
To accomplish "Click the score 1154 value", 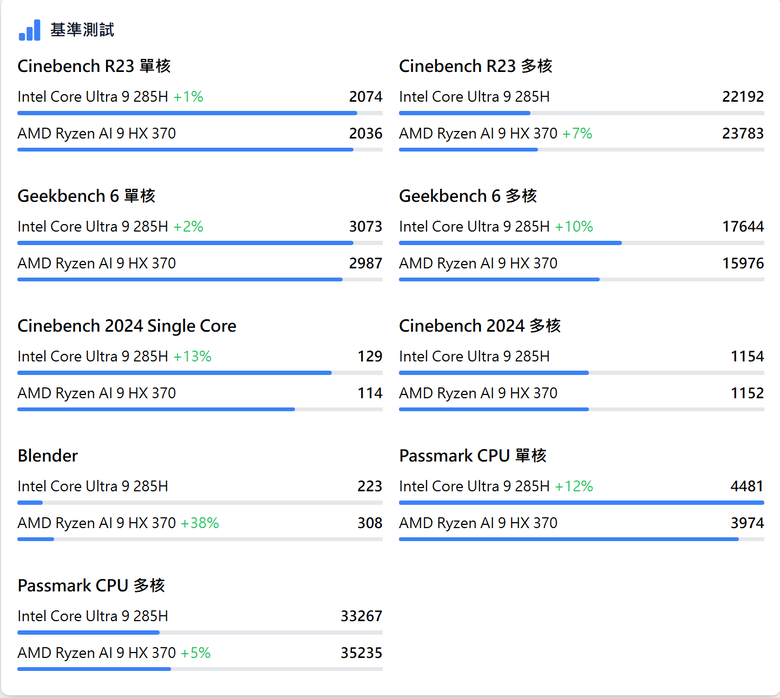I will pos(747,356).
